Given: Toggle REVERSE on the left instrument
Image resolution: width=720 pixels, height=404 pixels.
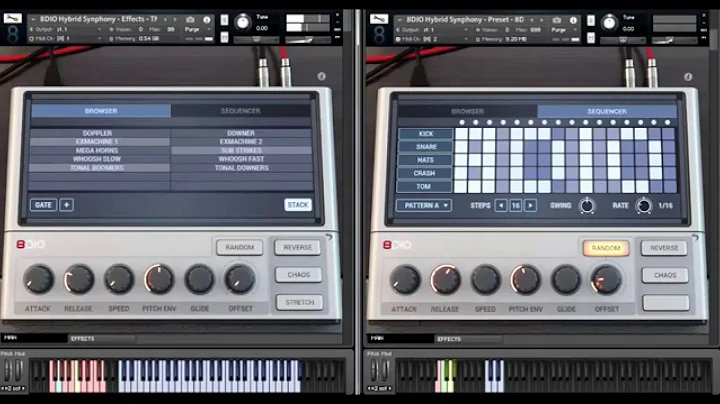Looking at the screenshot, I should pos(298,247).
